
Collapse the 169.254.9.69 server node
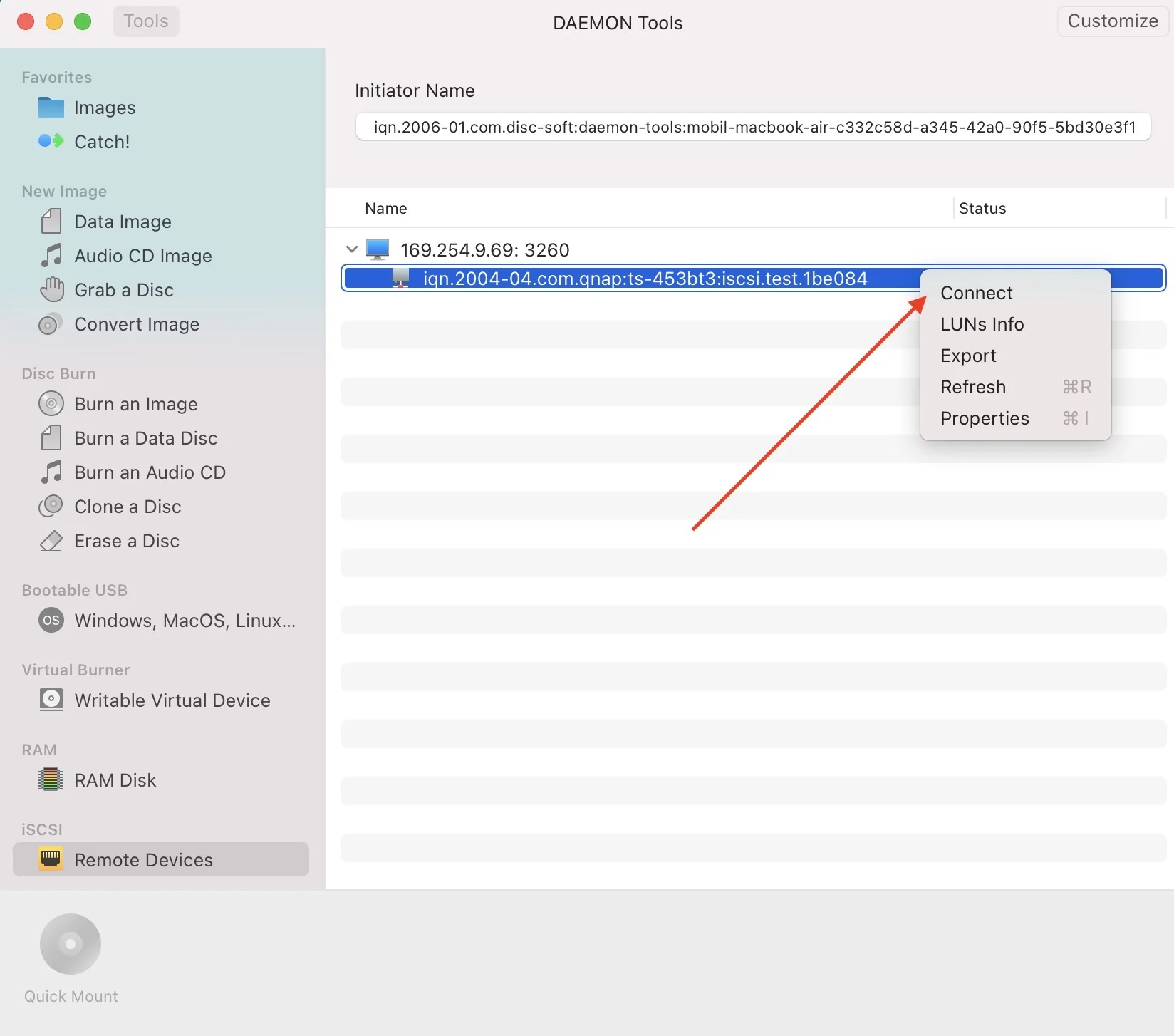pyautogui.click(x=351, y=249)
